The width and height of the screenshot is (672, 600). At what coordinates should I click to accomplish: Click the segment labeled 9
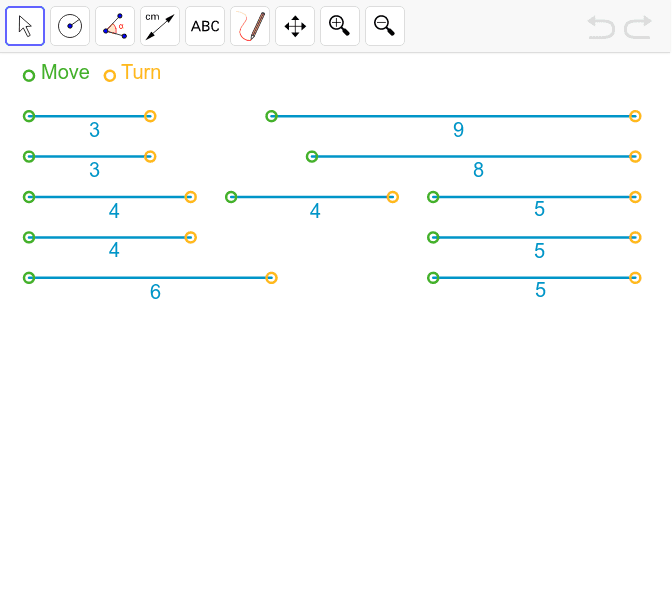tap(453, 116)
